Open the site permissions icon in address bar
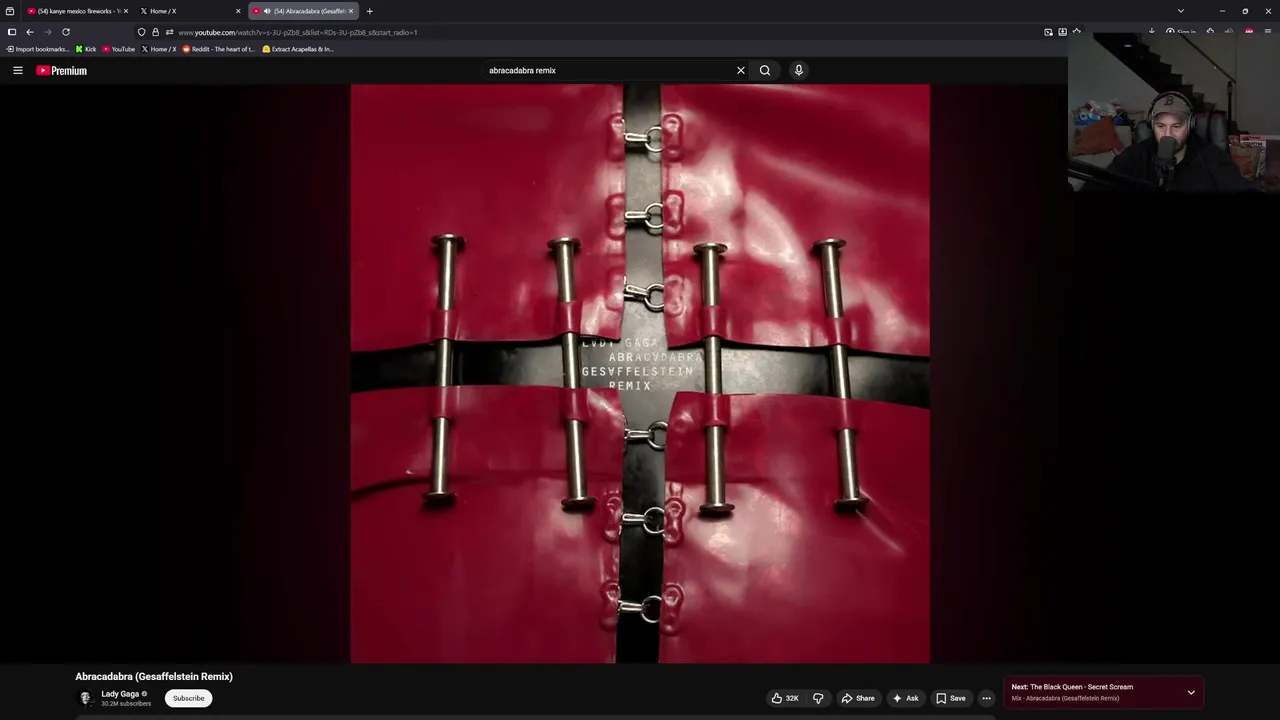Viewport: 1280px width, 720px height. pyautogui.click(x=169, y=32)
